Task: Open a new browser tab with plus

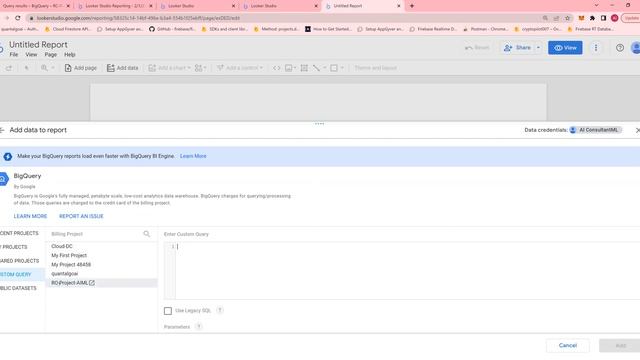Action: 412,6
